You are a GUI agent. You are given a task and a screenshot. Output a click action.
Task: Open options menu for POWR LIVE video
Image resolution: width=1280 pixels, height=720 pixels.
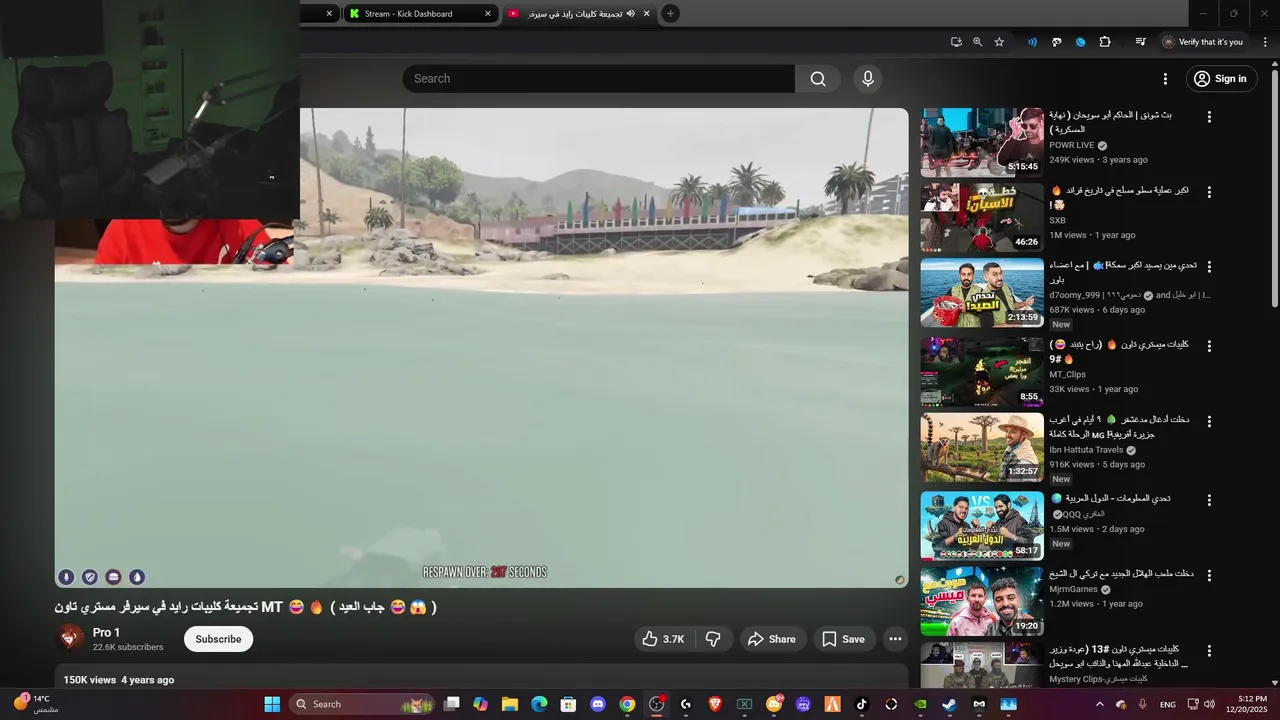[1209, 117]
